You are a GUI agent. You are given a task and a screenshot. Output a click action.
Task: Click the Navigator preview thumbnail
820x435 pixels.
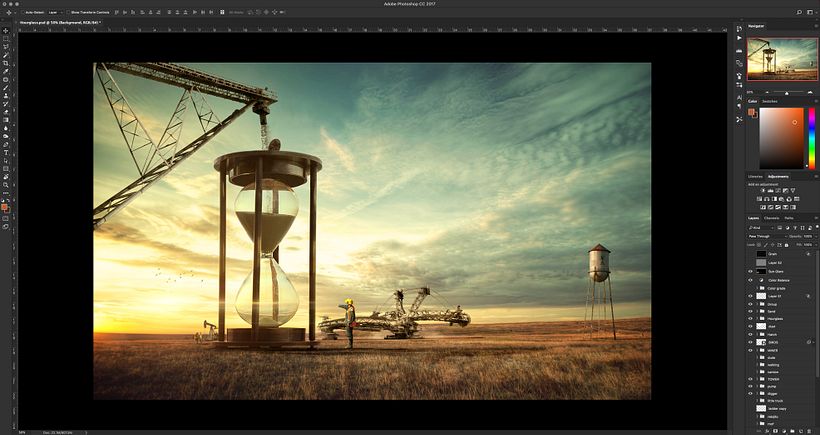pos(782,59)
